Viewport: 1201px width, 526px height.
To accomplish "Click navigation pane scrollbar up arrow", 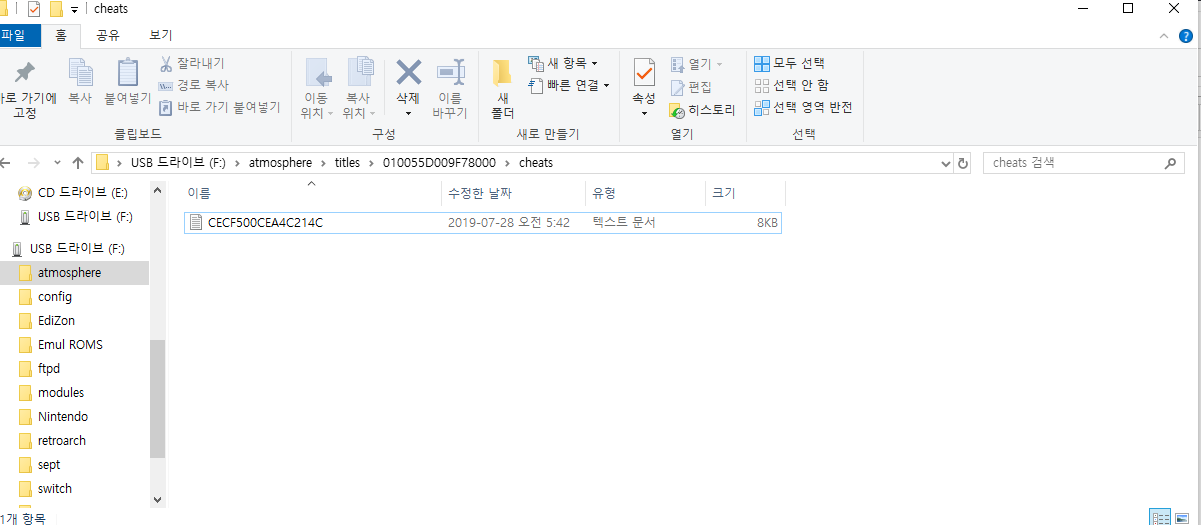I will pyautogui.click(x=157, y=189).
